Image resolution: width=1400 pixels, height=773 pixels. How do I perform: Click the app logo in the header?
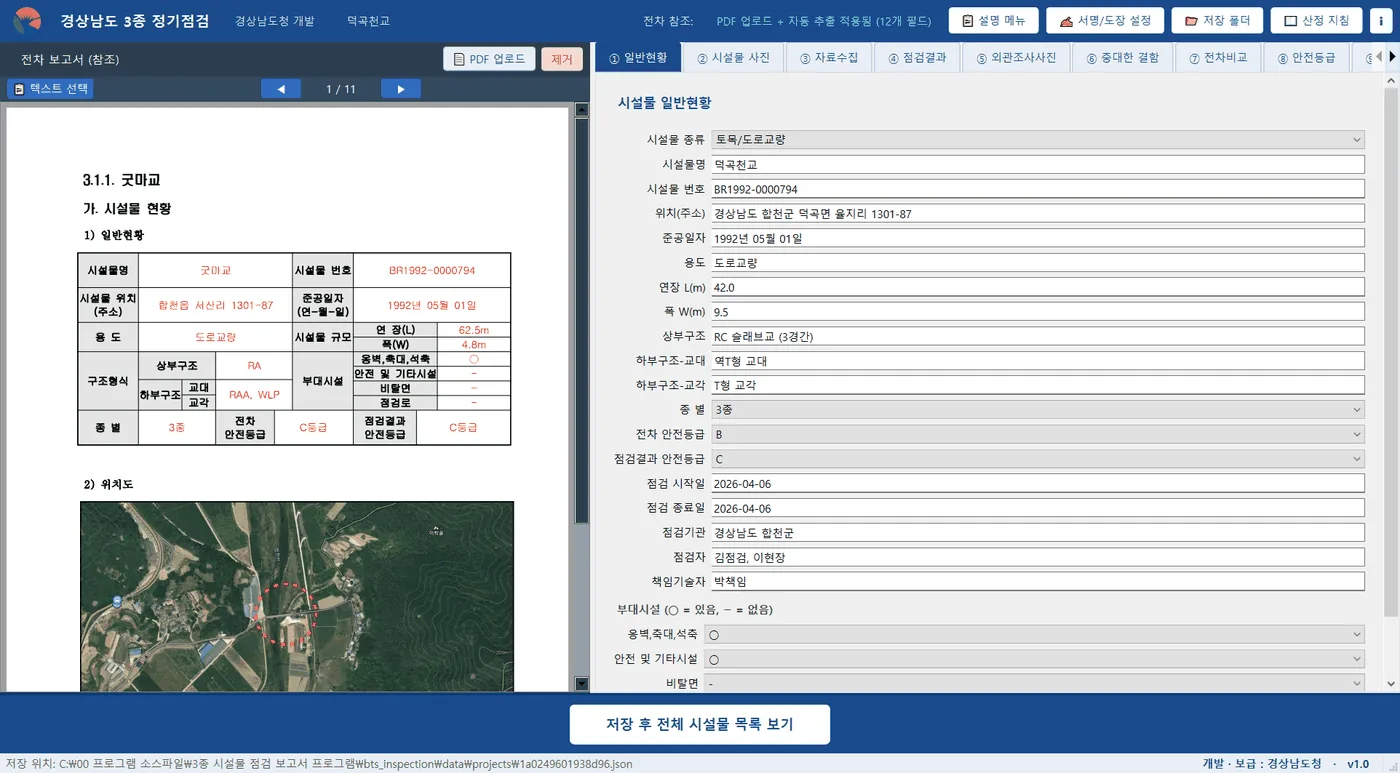click(x=27, y=21)
